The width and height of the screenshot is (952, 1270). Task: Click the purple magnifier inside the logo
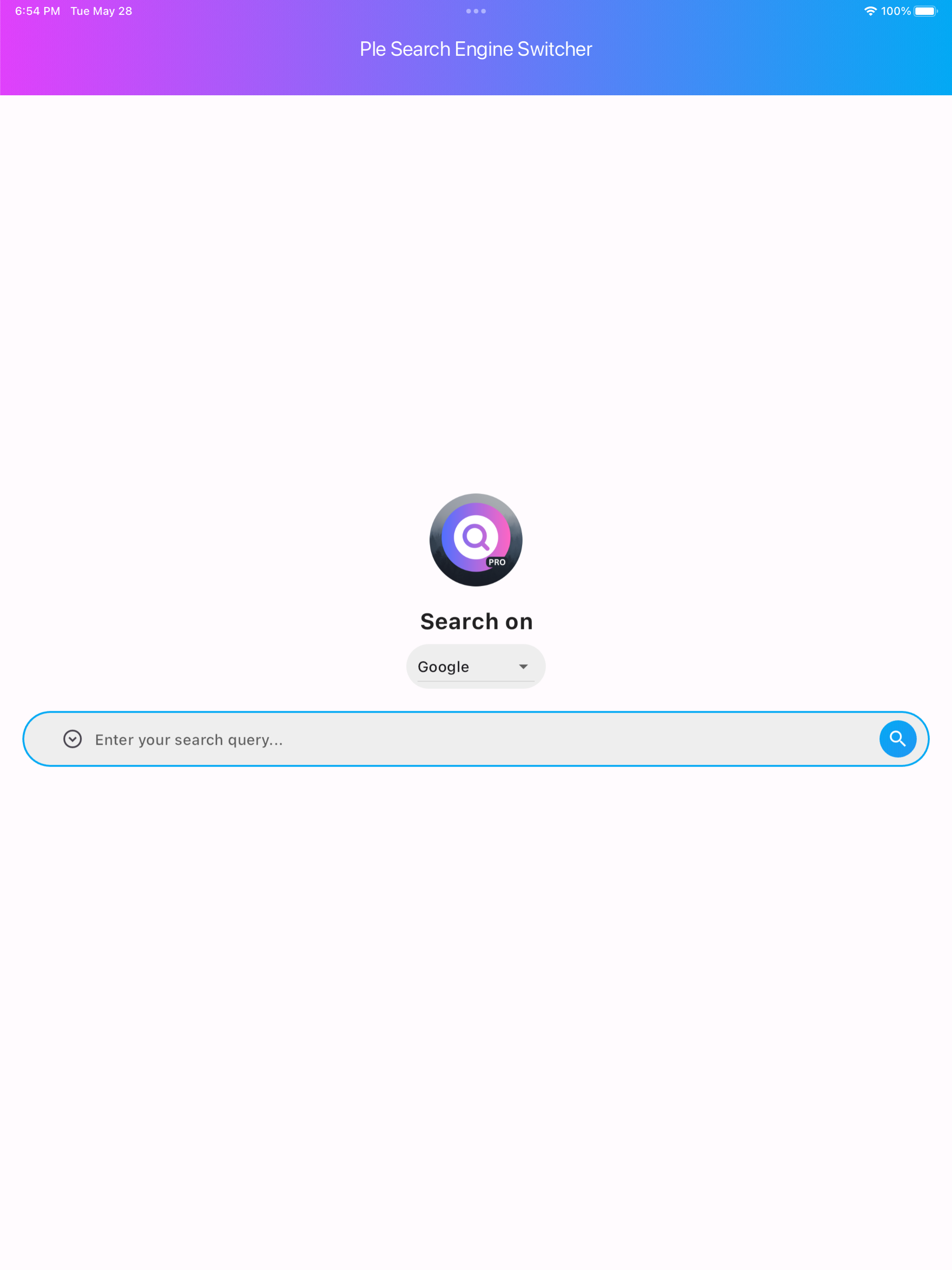click(x=476, y=537)
